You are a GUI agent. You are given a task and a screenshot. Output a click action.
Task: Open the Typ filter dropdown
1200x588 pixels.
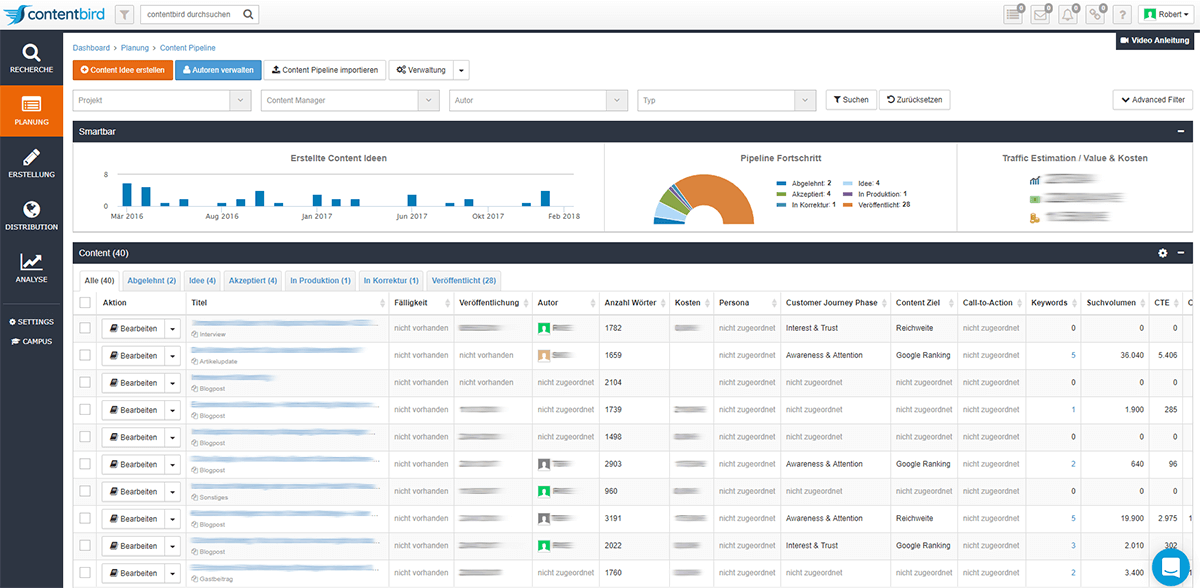coord(727,100)
